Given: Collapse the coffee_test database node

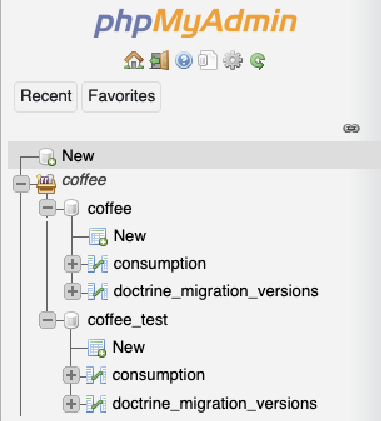Looking at the screenshot, I should (47, 320).
